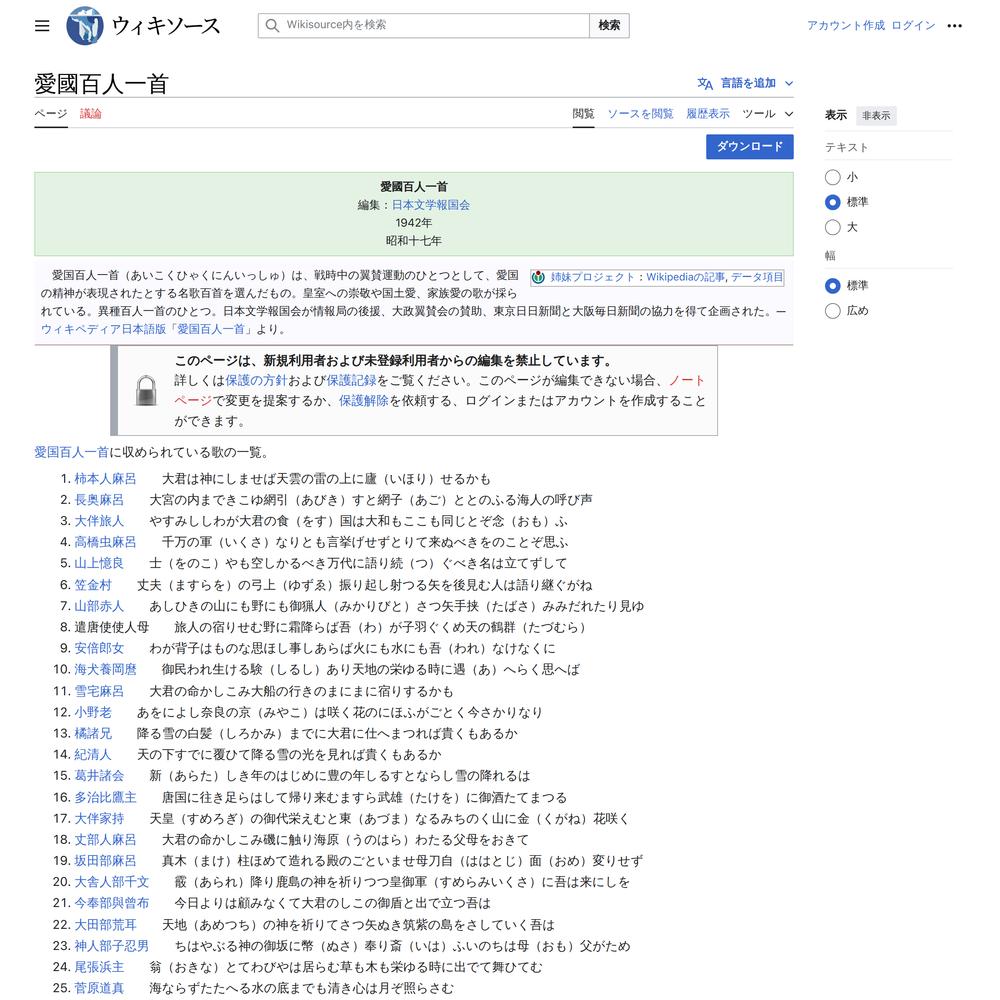This screenshot has width=1000, height=1000.
Task: Click the sister project Wikimedia icon
Action: (538, 277)
